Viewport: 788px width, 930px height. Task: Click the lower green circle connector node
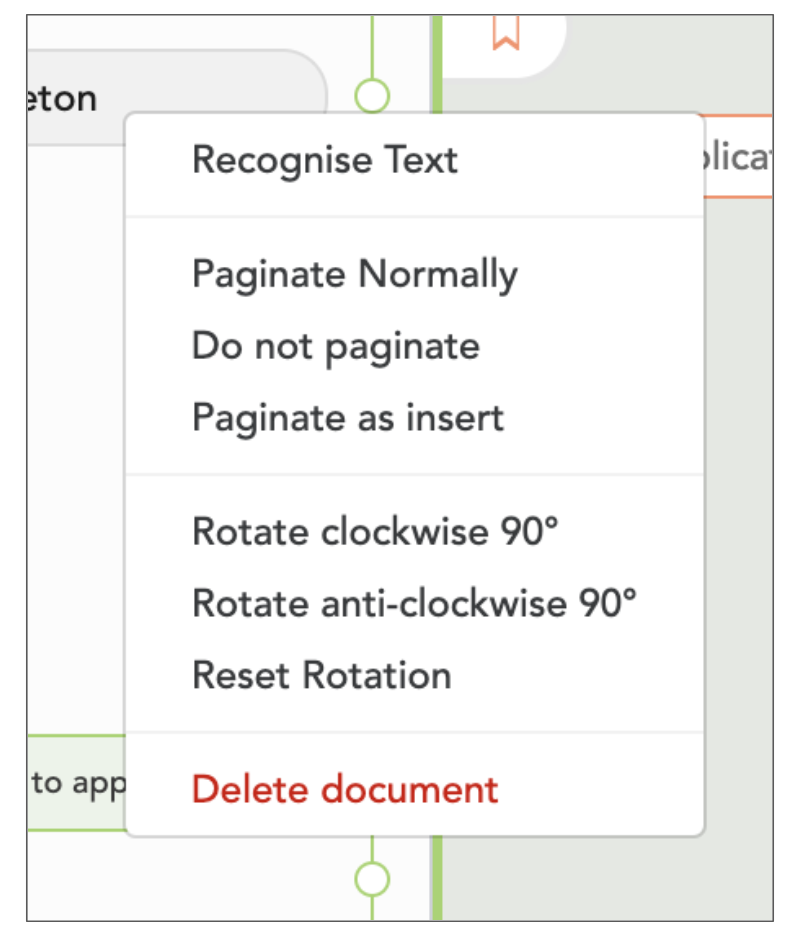372,878
